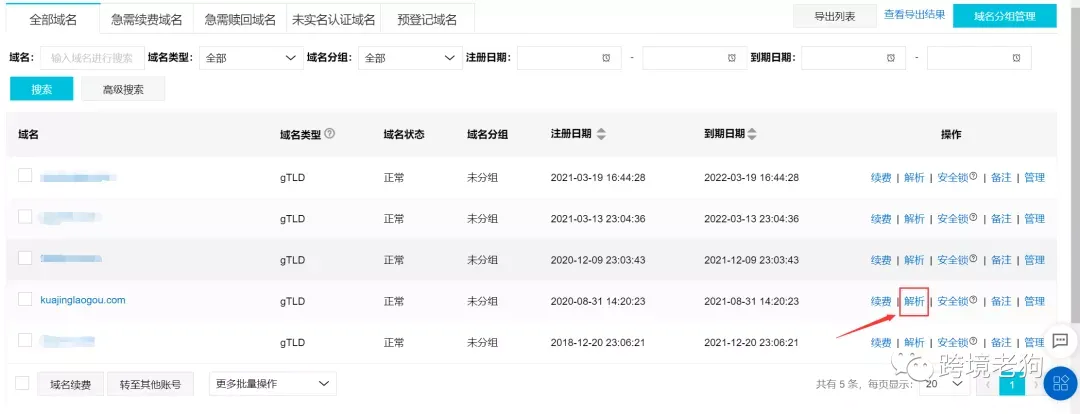1080x414 pixels.
Task: Click 备注 in the 2020-12-09 row
Action: (1001, 260)
